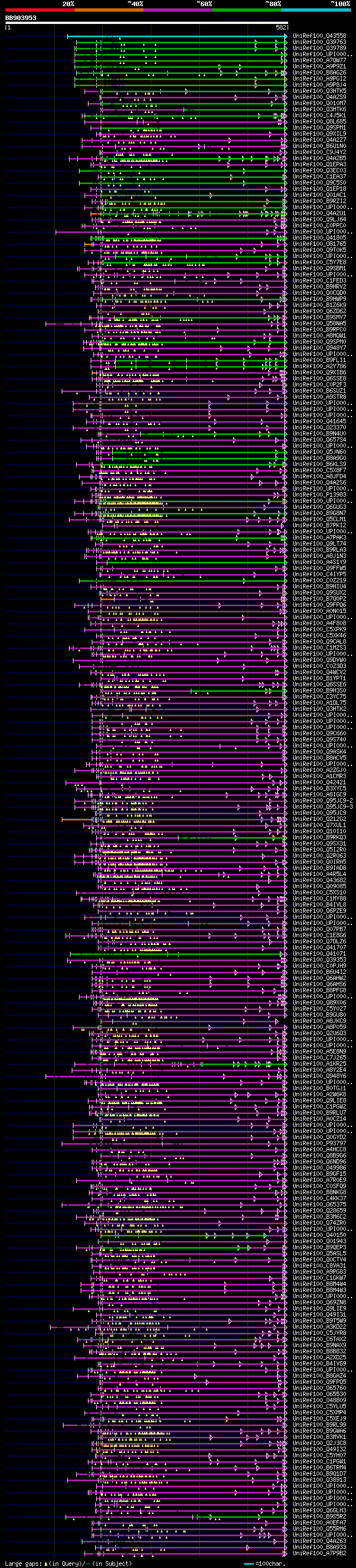Click the cyan ~100% identity legend segment
Screen dimensions: 356x1568
click(x=317, y=10)
